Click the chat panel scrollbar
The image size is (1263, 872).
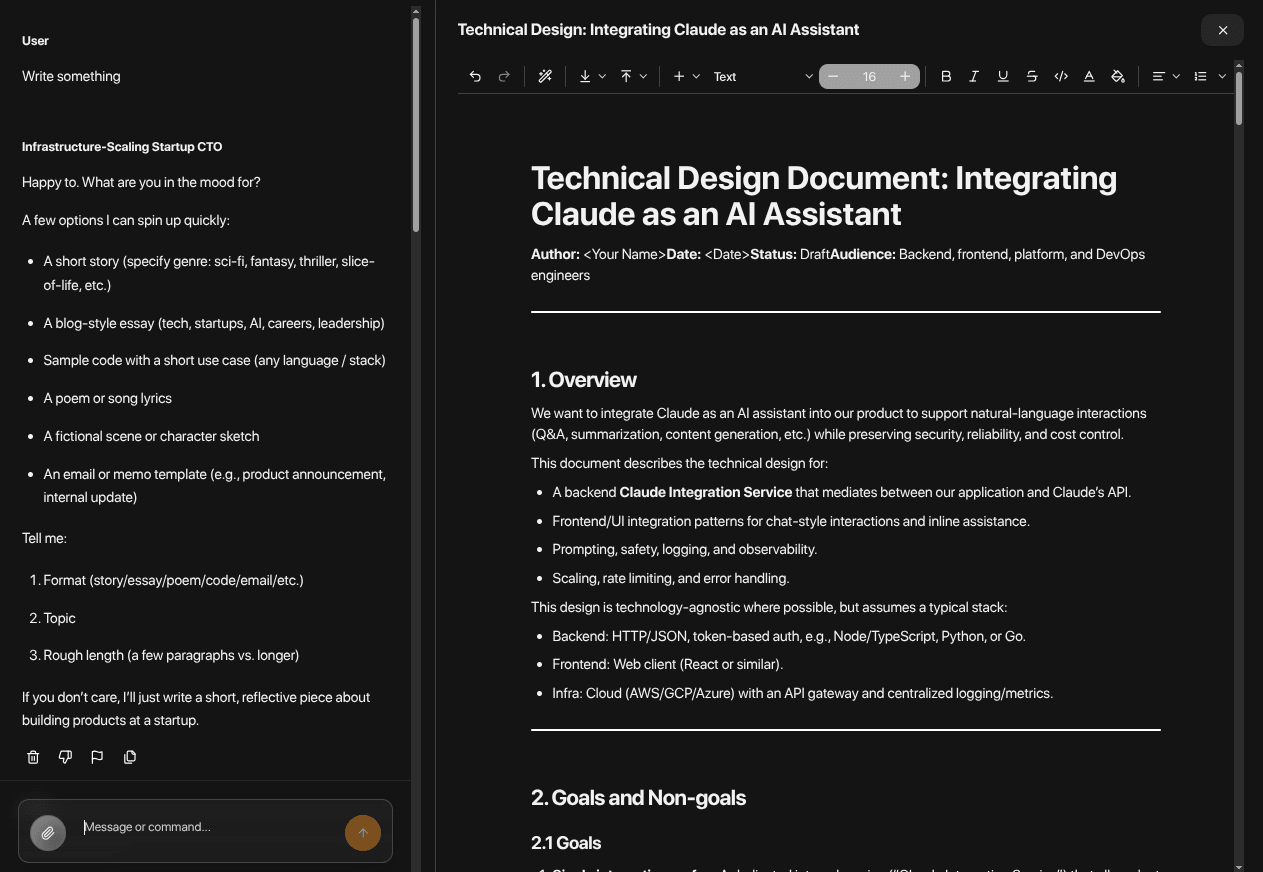pos(416,125)
